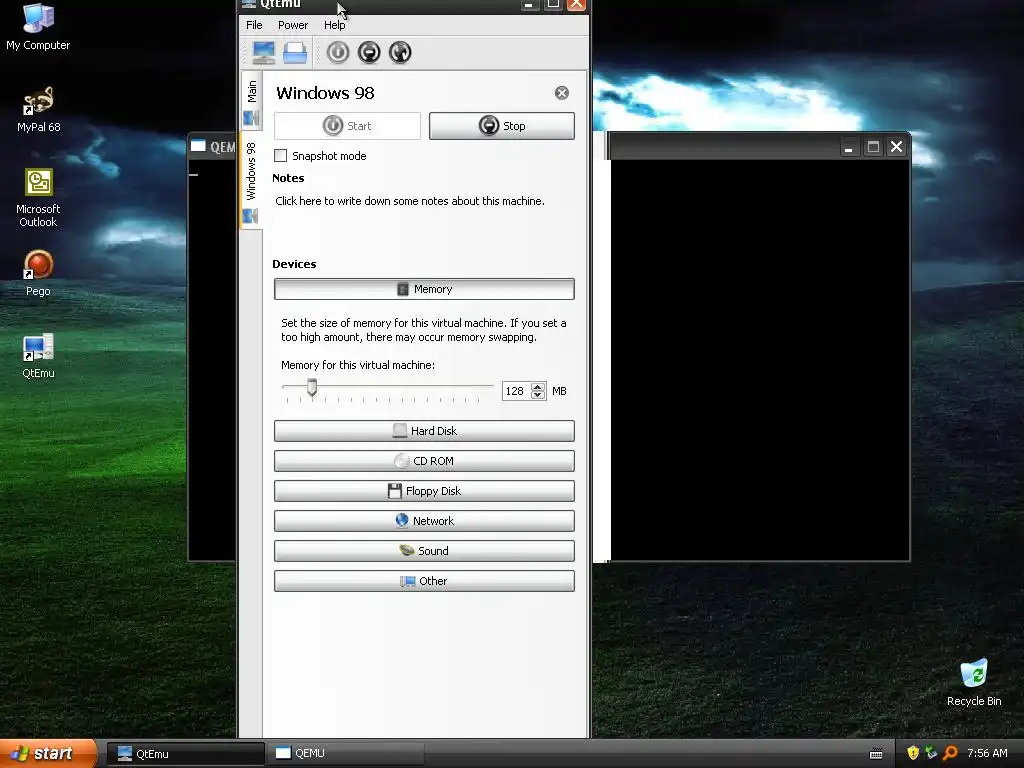Image resolution: width=1024 pixels, height=768 pixels.
Task: Open the Windows Start menu
Action: pos(48,754)
